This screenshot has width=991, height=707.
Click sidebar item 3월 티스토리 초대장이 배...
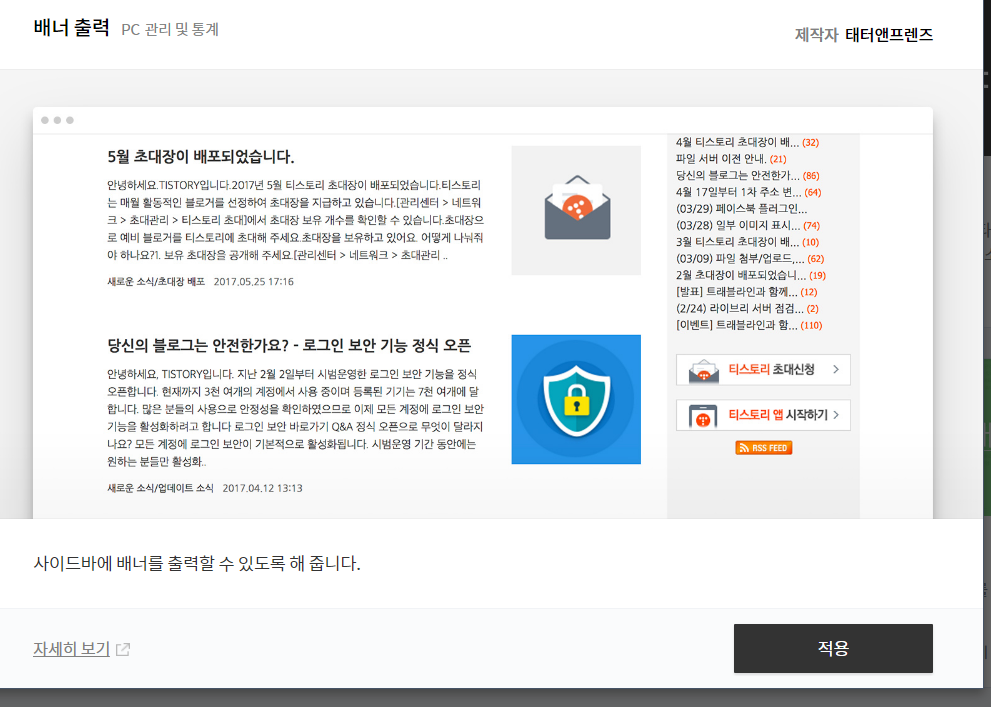point(737,242)
